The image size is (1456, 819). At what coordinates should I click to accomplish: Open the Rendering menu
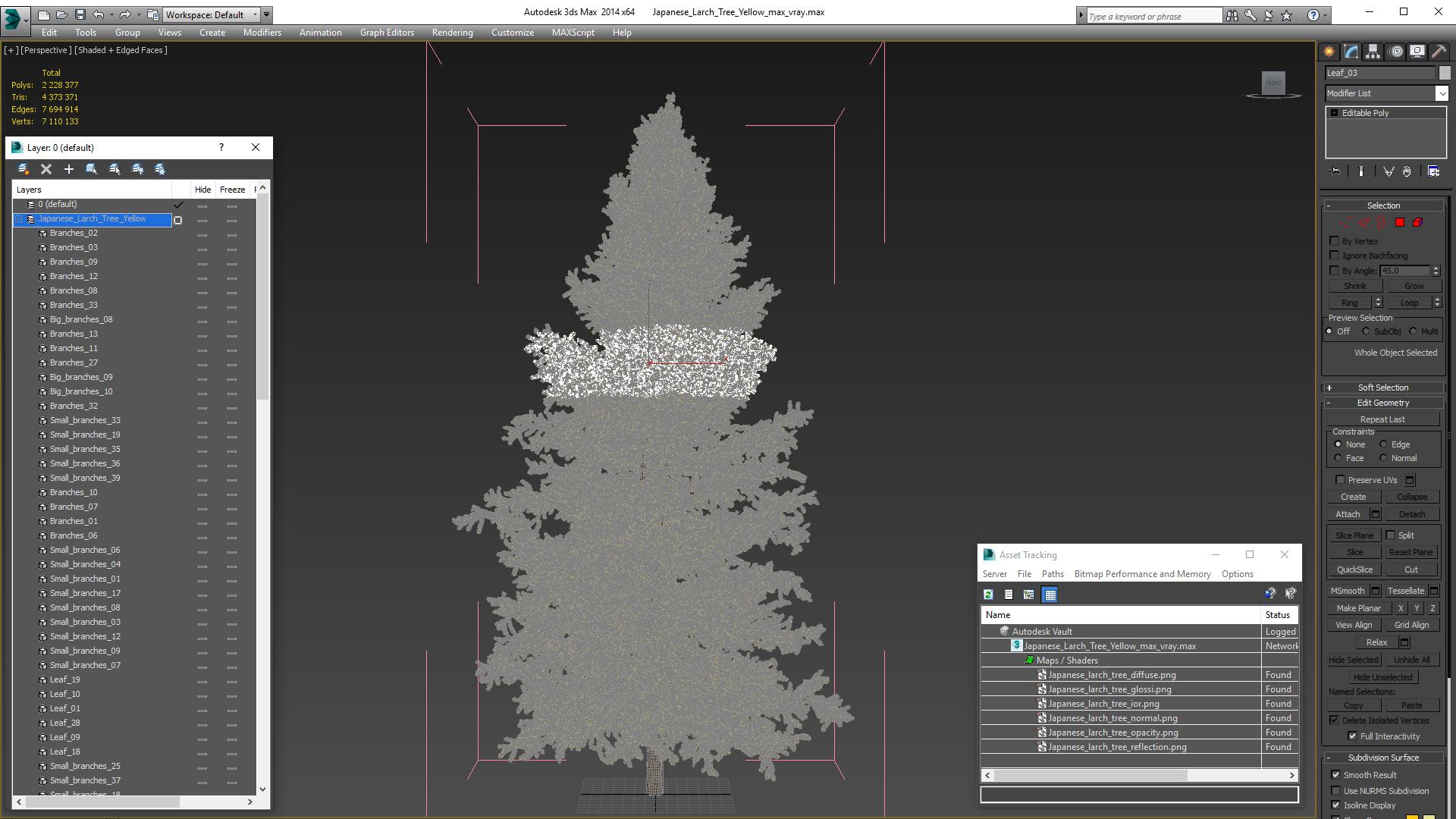tap(452, 33)
